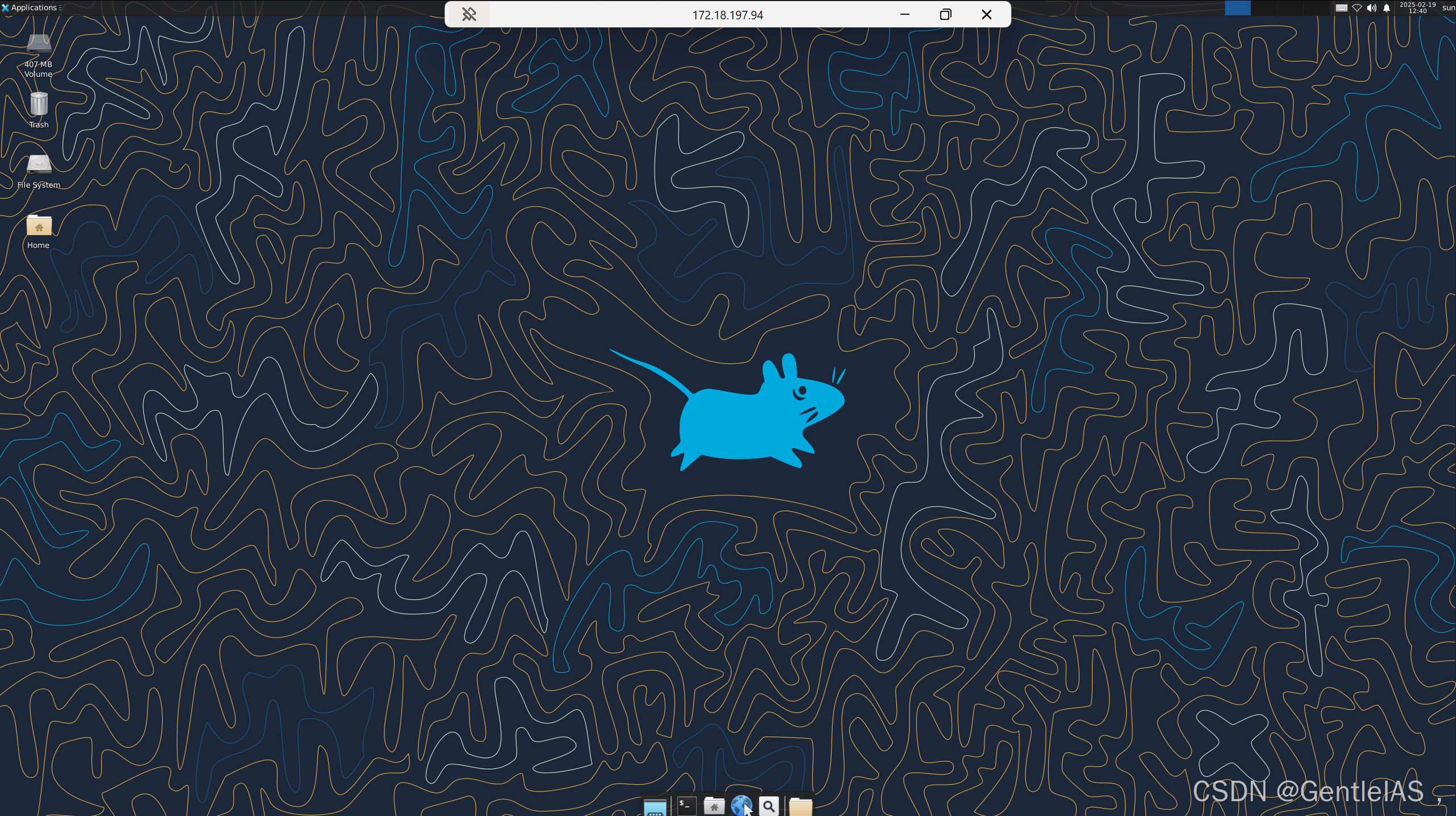The image size is (1456, 816).
Task: Click the volume speaker tray icon
Action: point(1372,8)
